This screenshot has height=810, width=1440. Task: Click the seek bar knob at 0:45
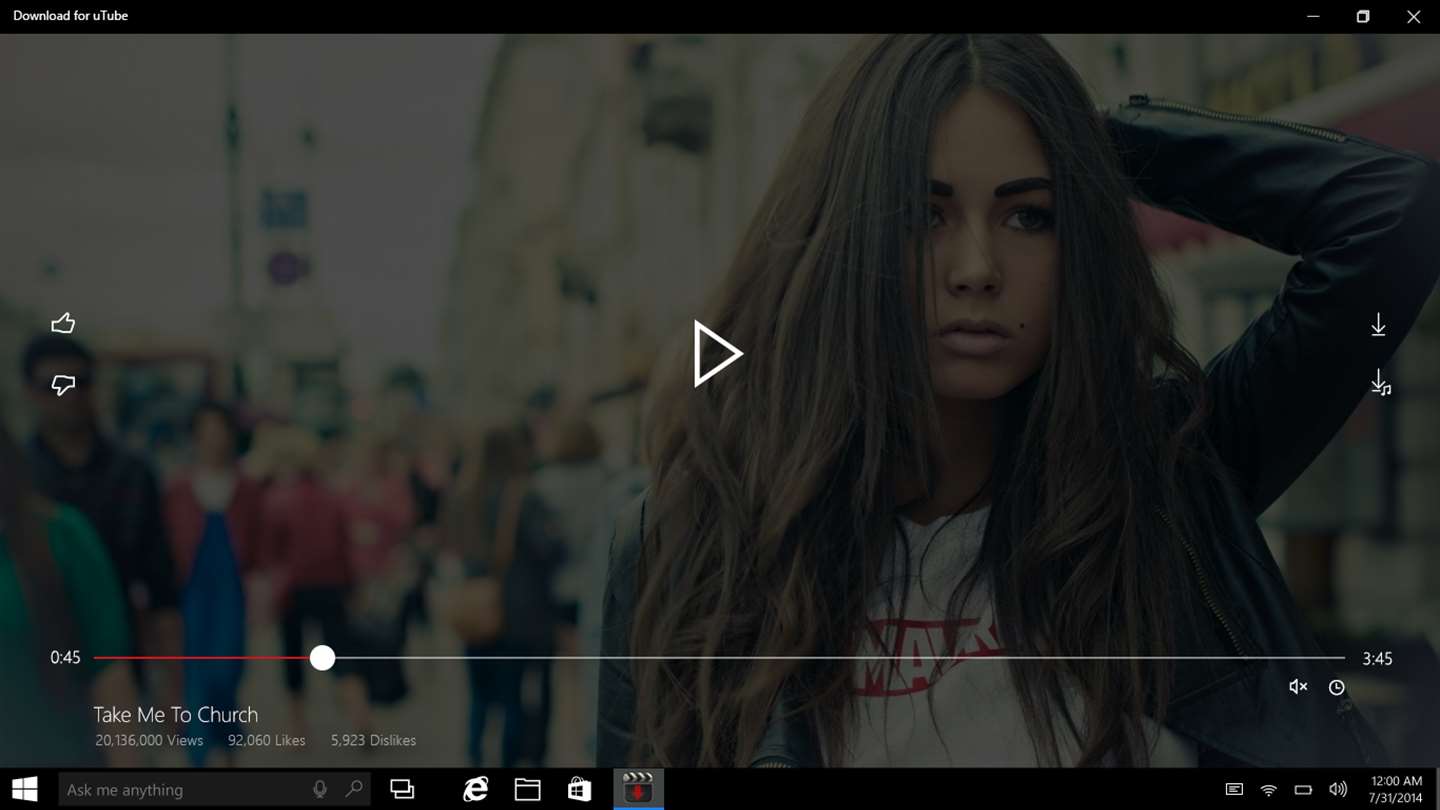[322, 658]
